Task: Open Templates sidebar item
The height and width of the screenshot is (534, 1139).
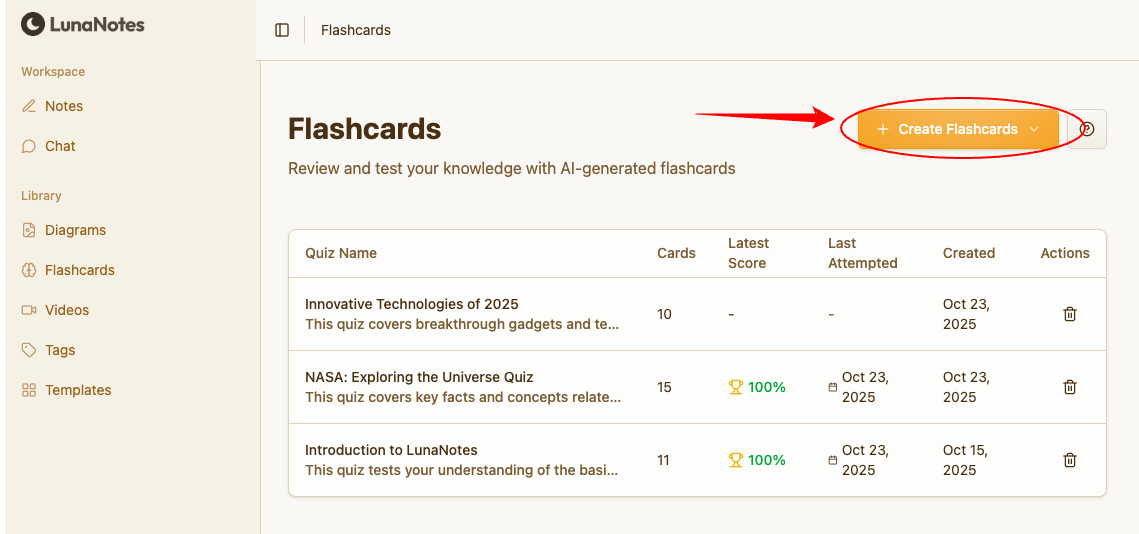Action: (x=78, y=390)
